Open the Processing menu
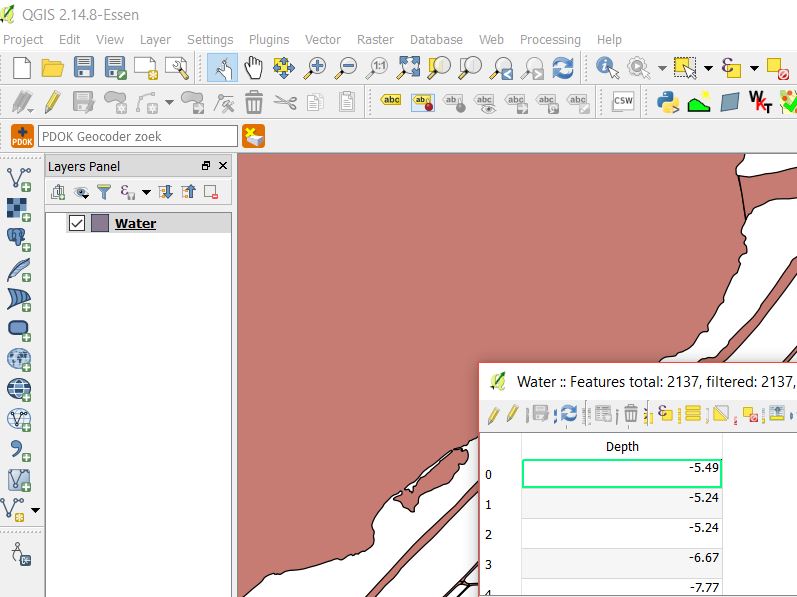Screen dimensions: 797x597 click(550, 39)
